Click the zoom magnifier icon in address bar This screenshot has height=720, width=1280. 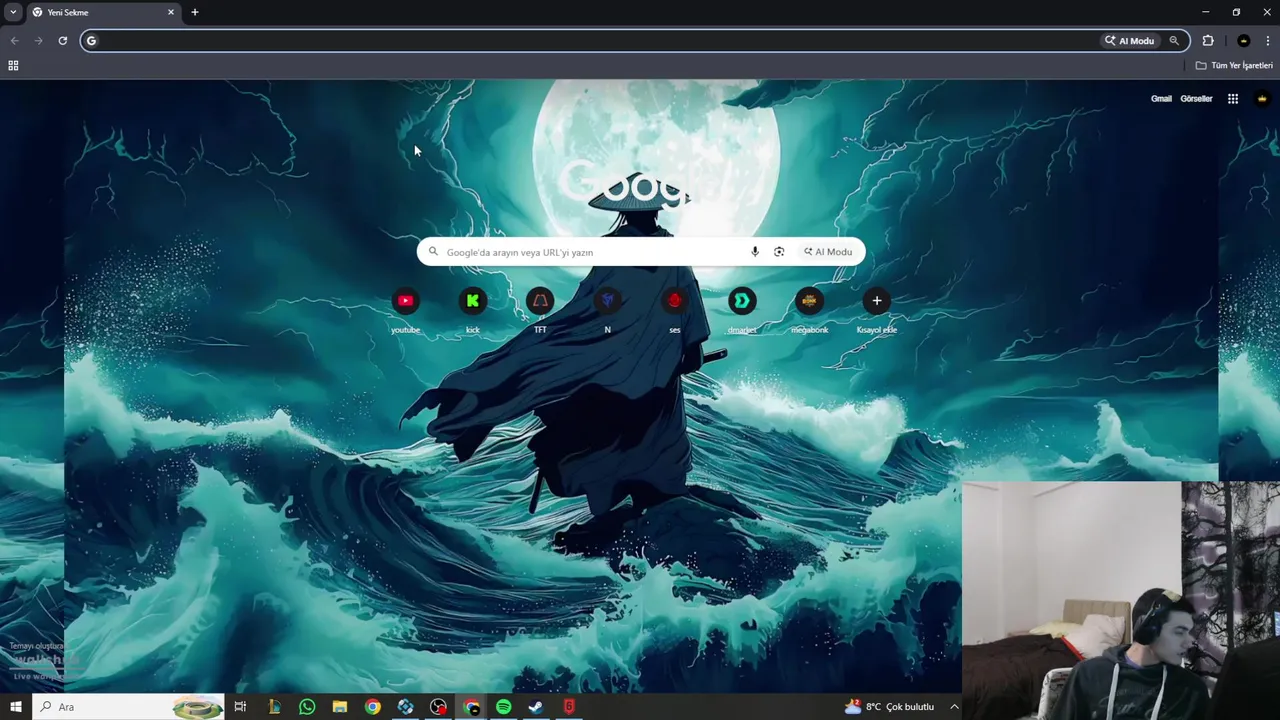point(1174,41)
